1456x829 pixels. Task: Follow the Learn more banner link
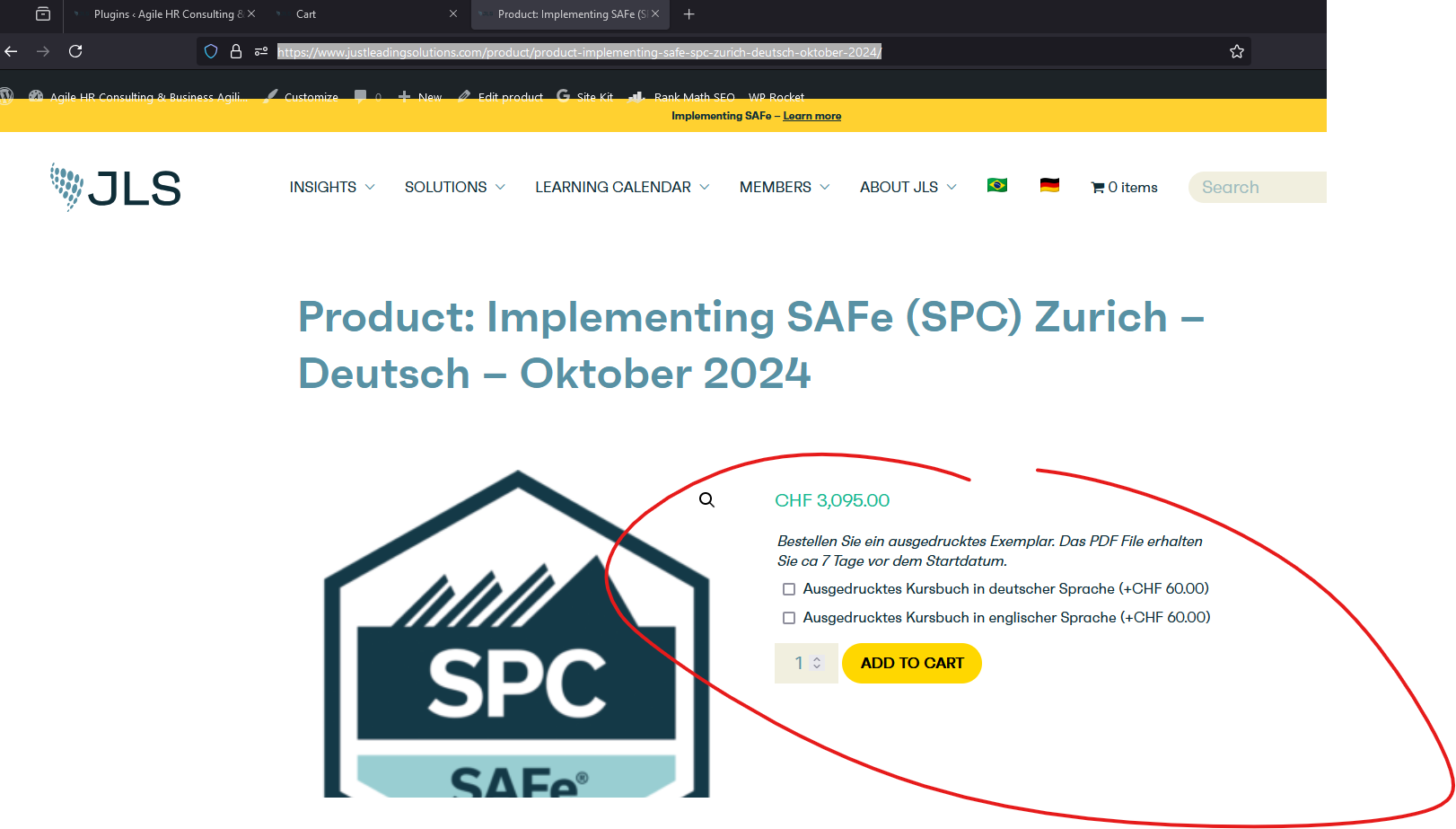[811, 116]
